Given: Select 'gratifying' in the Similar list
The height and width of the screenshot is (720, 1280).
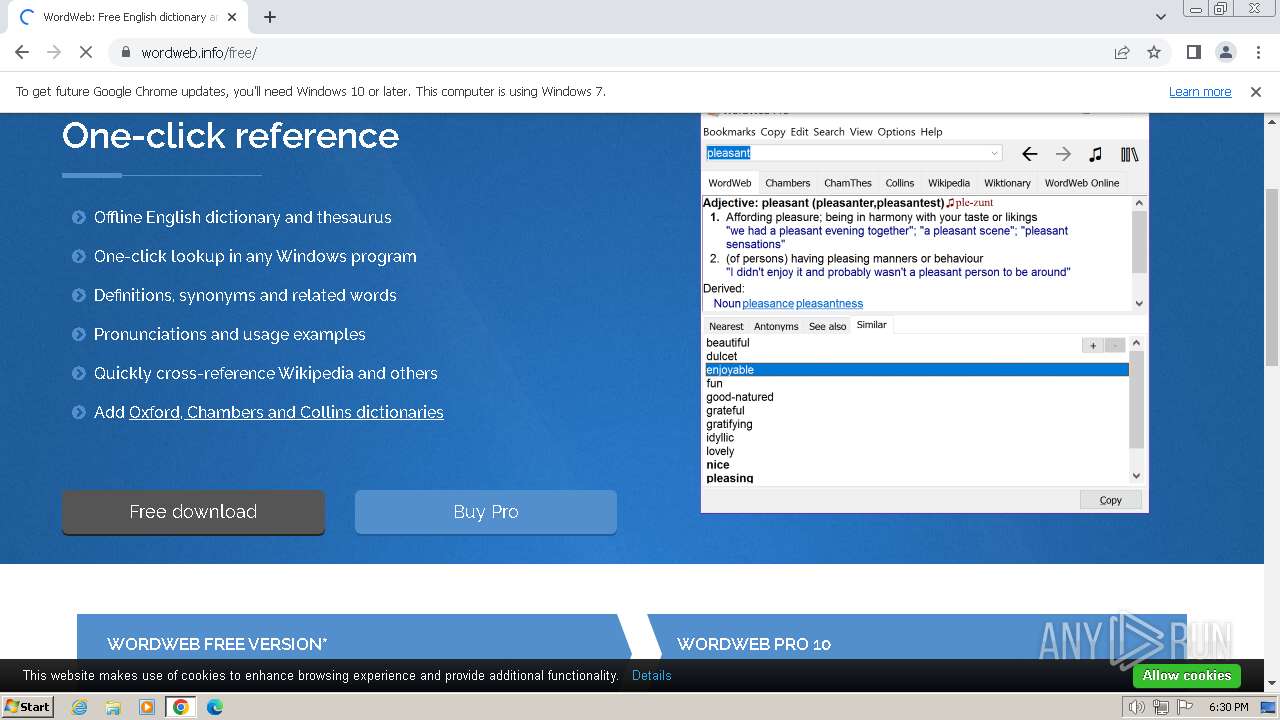Looking at the screenshot, I should pos(729,424).
